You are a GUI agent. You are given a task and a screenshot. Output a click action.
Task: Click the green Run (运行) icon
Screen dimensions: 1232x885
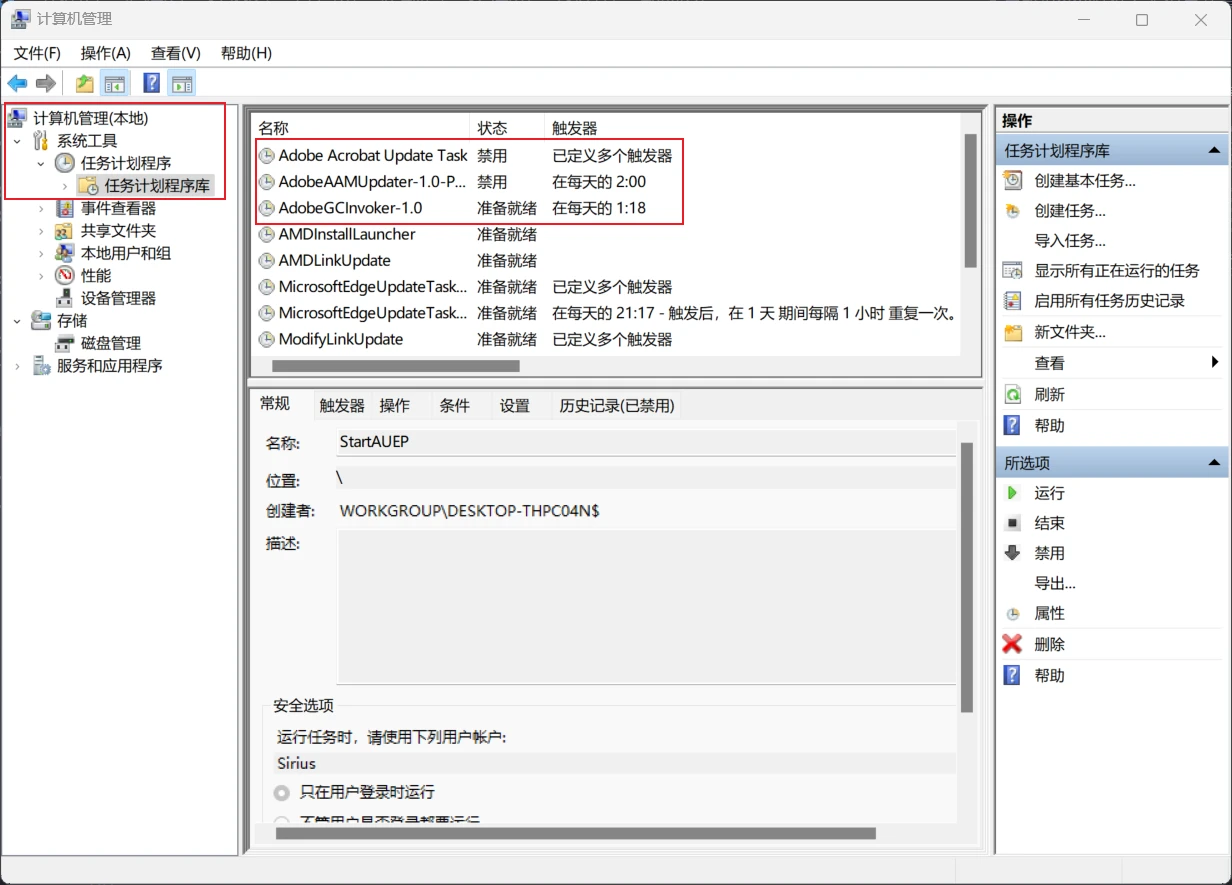coord(1013,493)
